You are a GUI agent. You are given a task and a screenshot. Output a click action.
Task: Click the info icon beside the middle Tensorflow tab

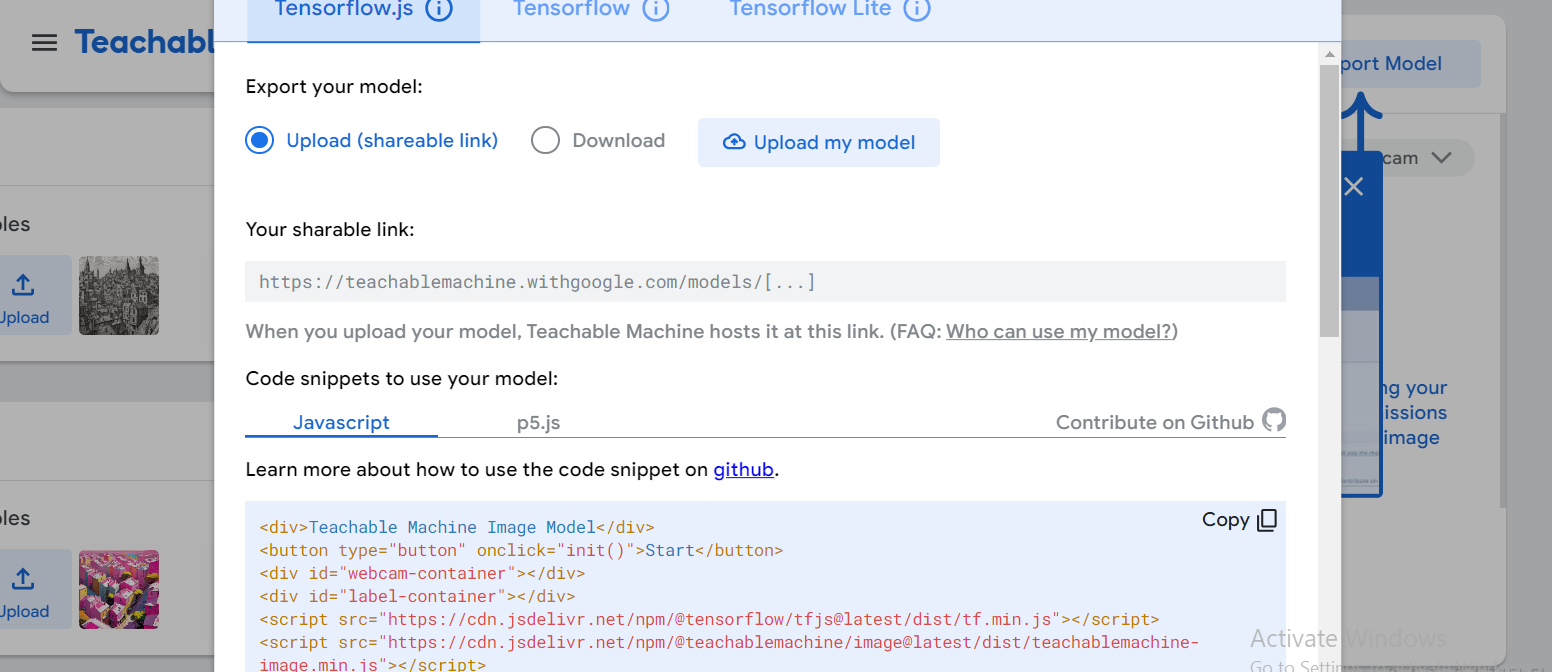point(655,10)
